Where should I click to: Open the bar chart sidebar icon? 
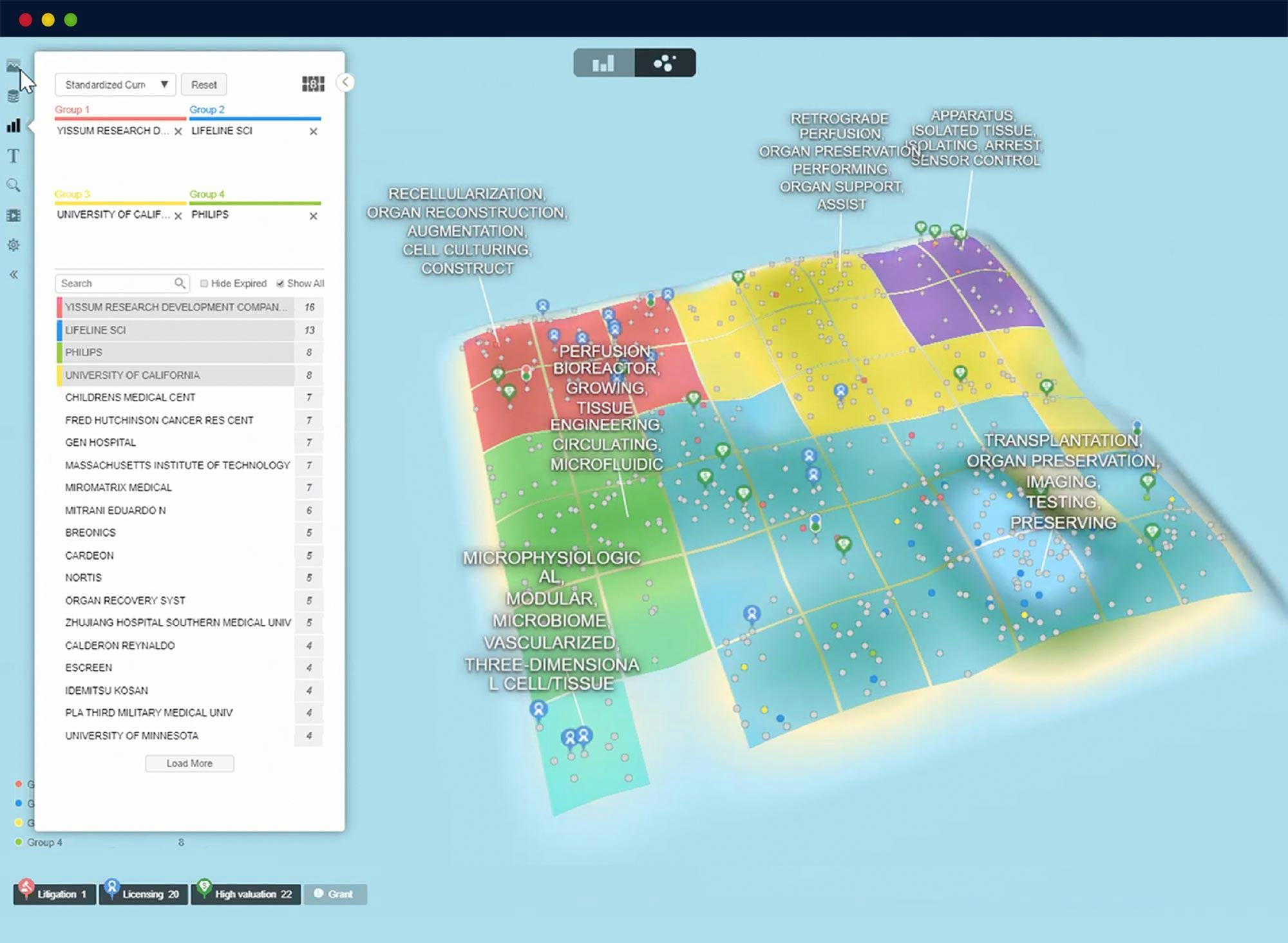(14, 126)
